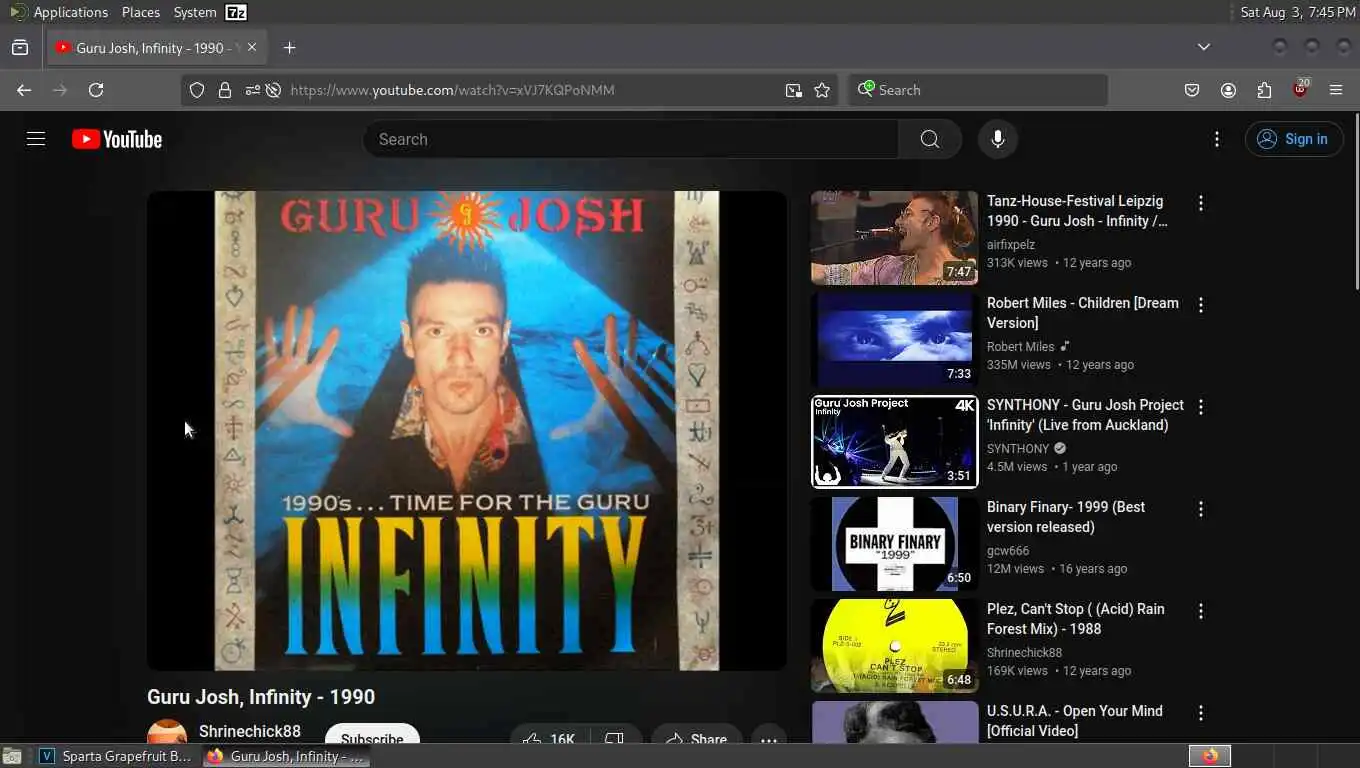The height and width of the screenshot is (768, 1360).
Task: Select Guru Josh, Infinity taskbar window
Action: click(287, 756)
